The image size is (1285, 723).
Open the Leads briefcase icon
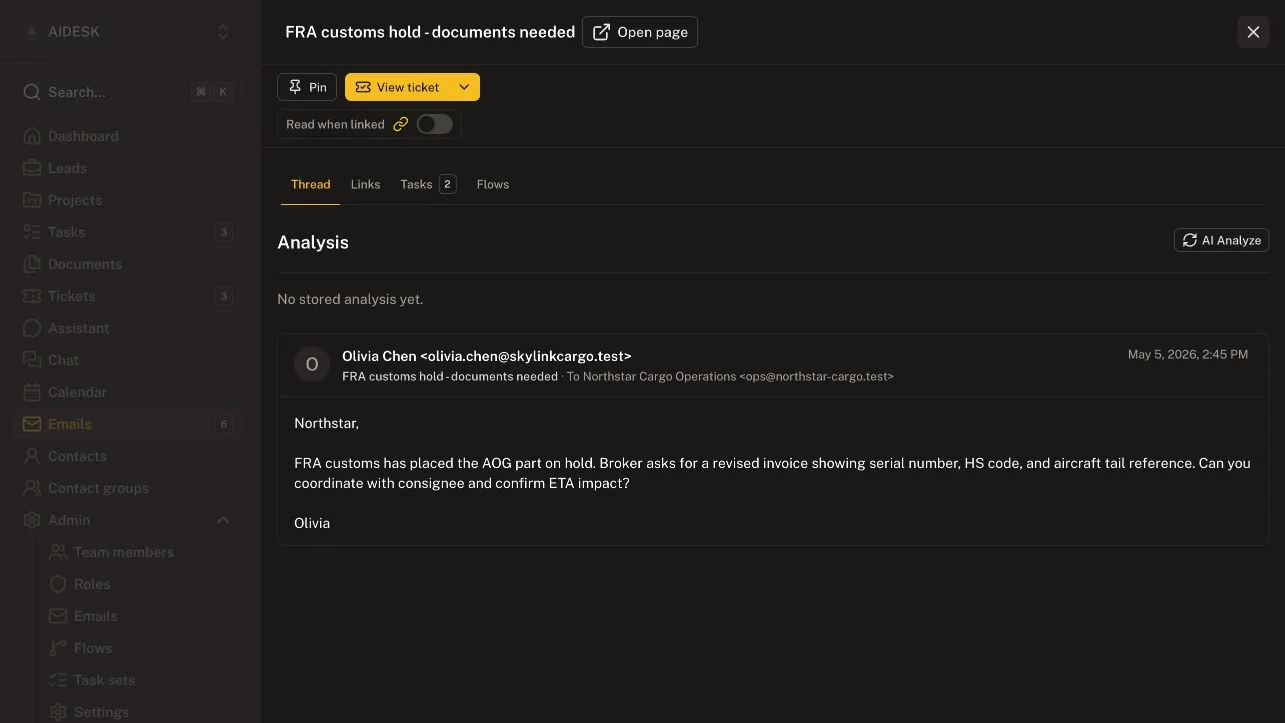point(32,168)
